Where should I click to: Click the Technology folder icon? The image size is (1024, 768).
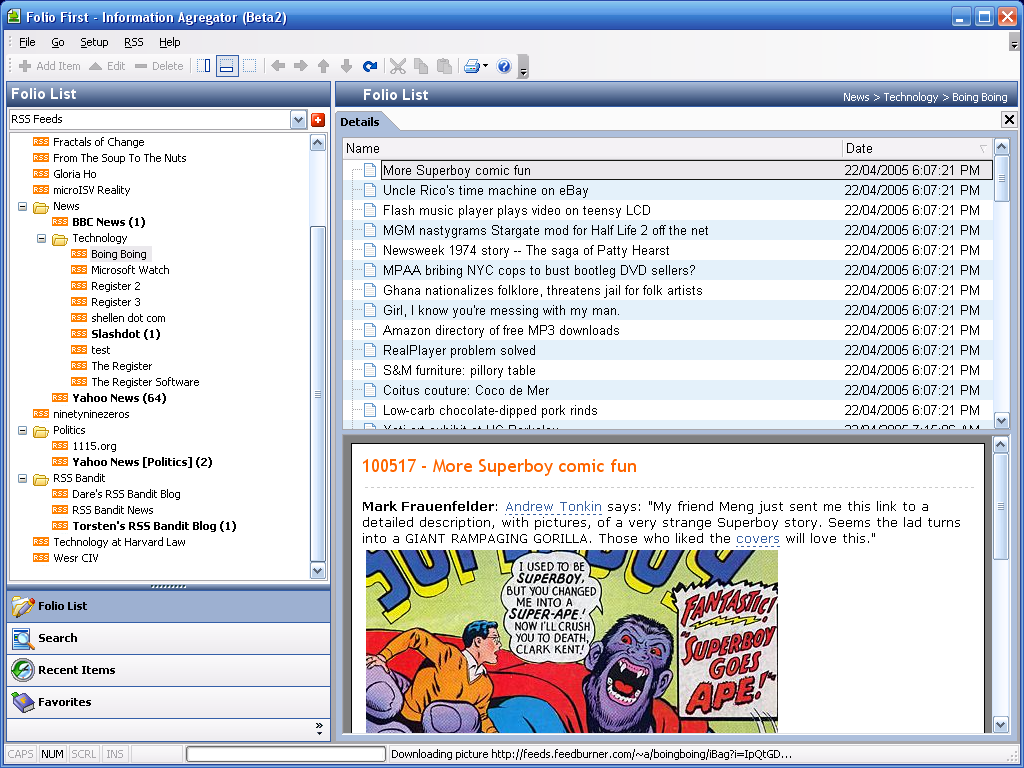(60, 239)
